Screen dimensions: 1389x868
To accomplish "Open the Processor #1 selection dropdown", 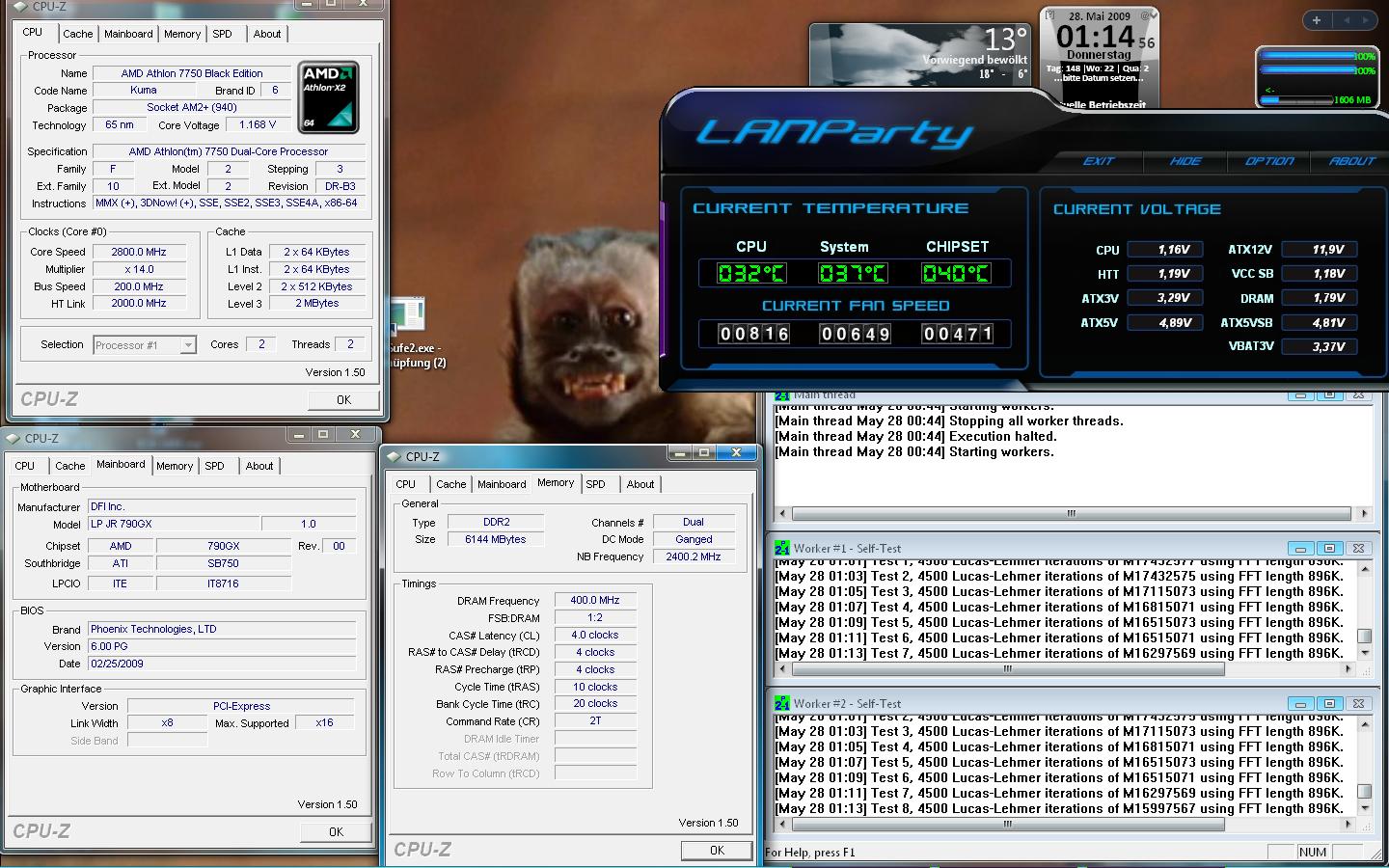I will [145, 344].
